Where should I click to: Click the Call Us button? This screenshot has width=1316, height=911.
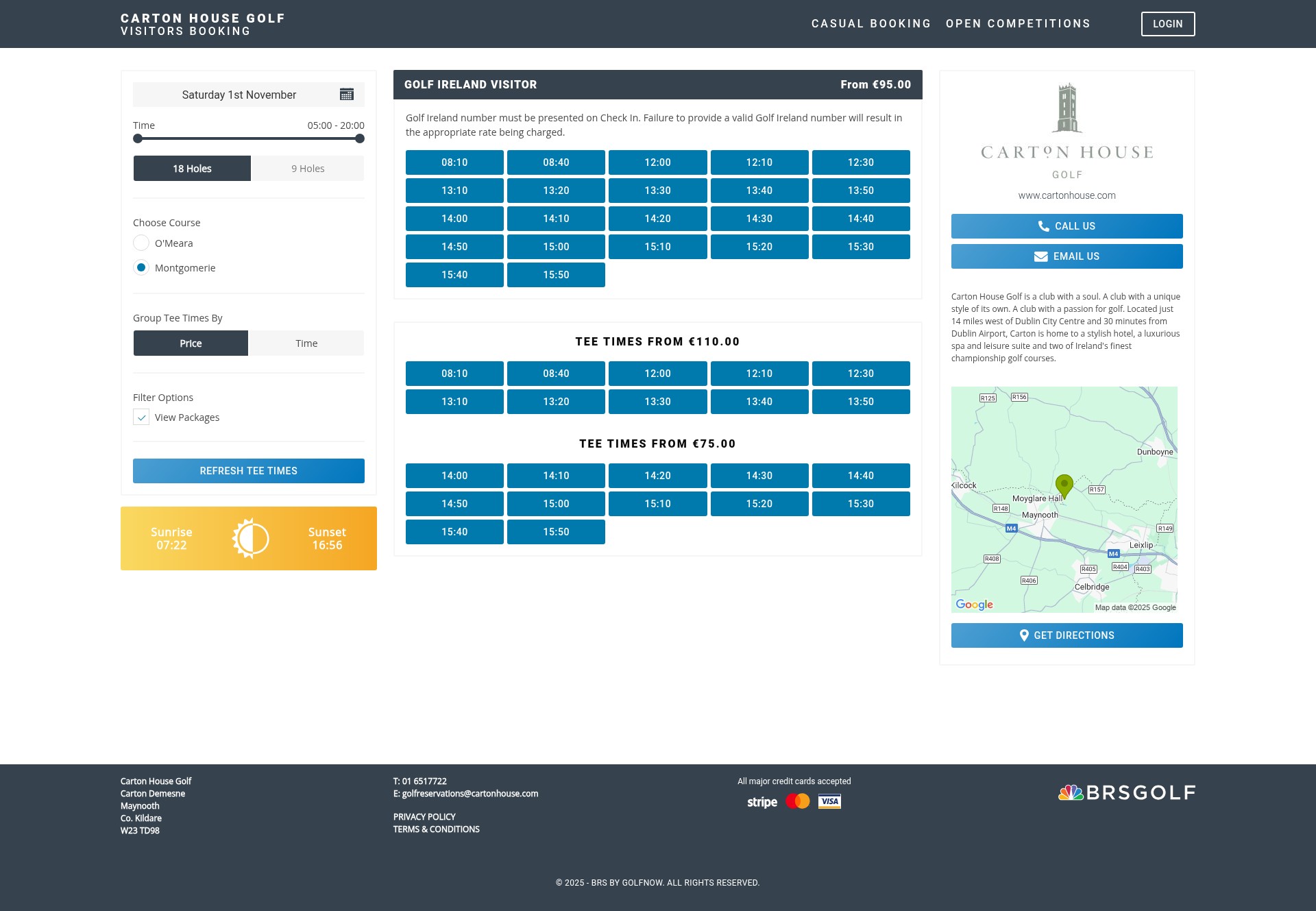click(1067, 226)
